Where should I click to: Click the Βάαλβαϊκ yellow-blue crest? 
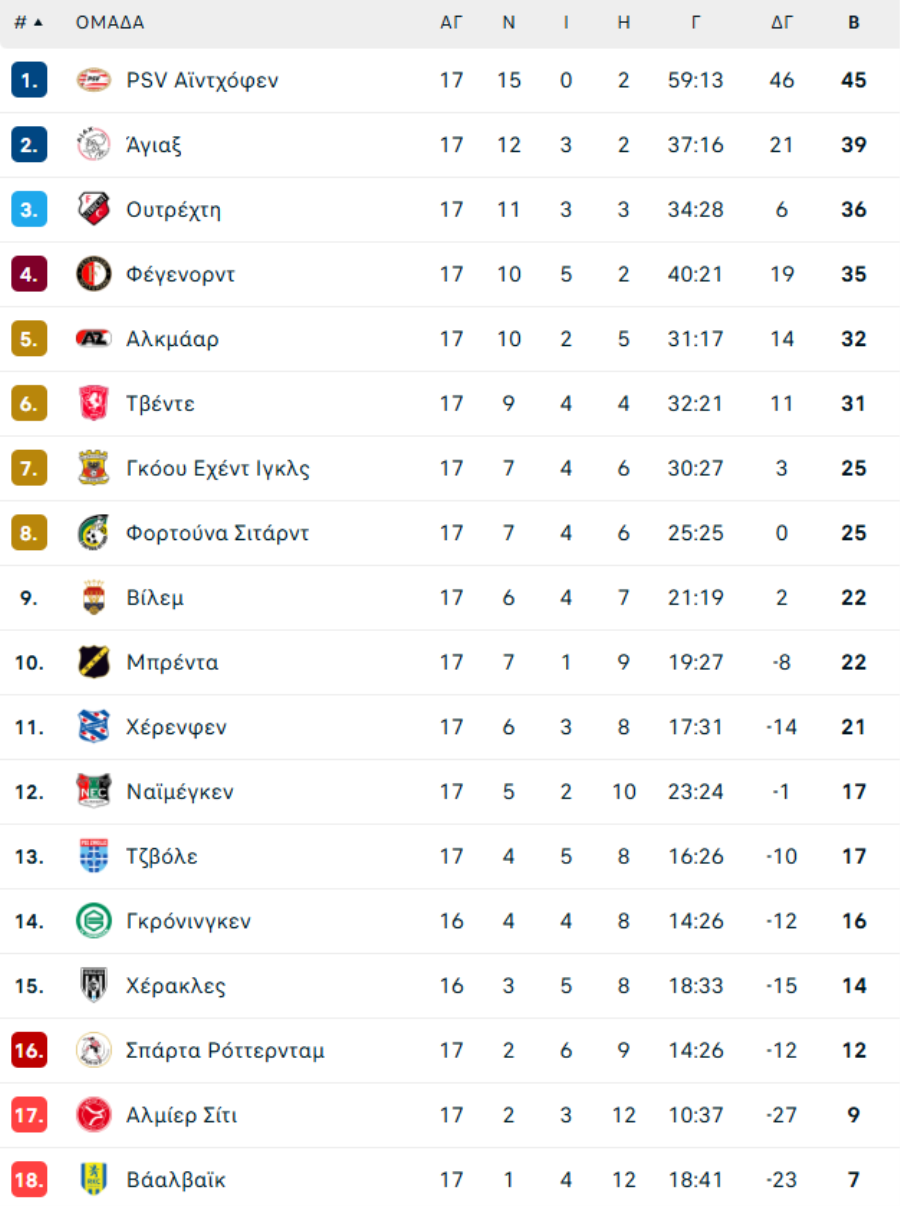tap(94, 1180)
